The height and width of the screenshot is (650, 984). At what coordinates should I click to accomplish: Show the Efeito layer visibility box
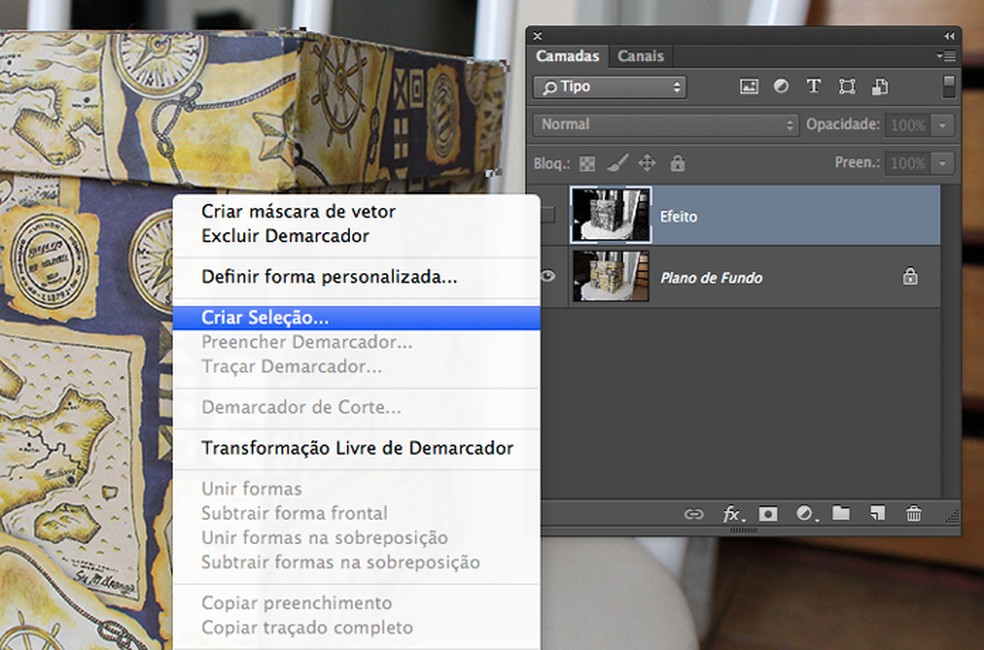(x=548, y=216)
